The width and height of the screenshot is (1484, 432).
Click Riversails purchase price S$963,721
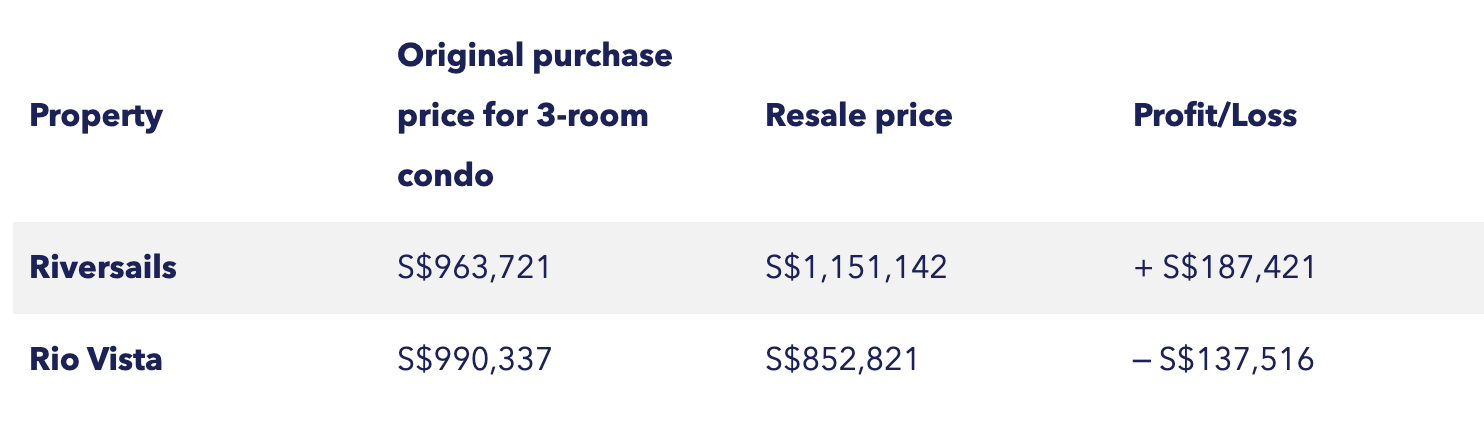[x=473, y=268]
